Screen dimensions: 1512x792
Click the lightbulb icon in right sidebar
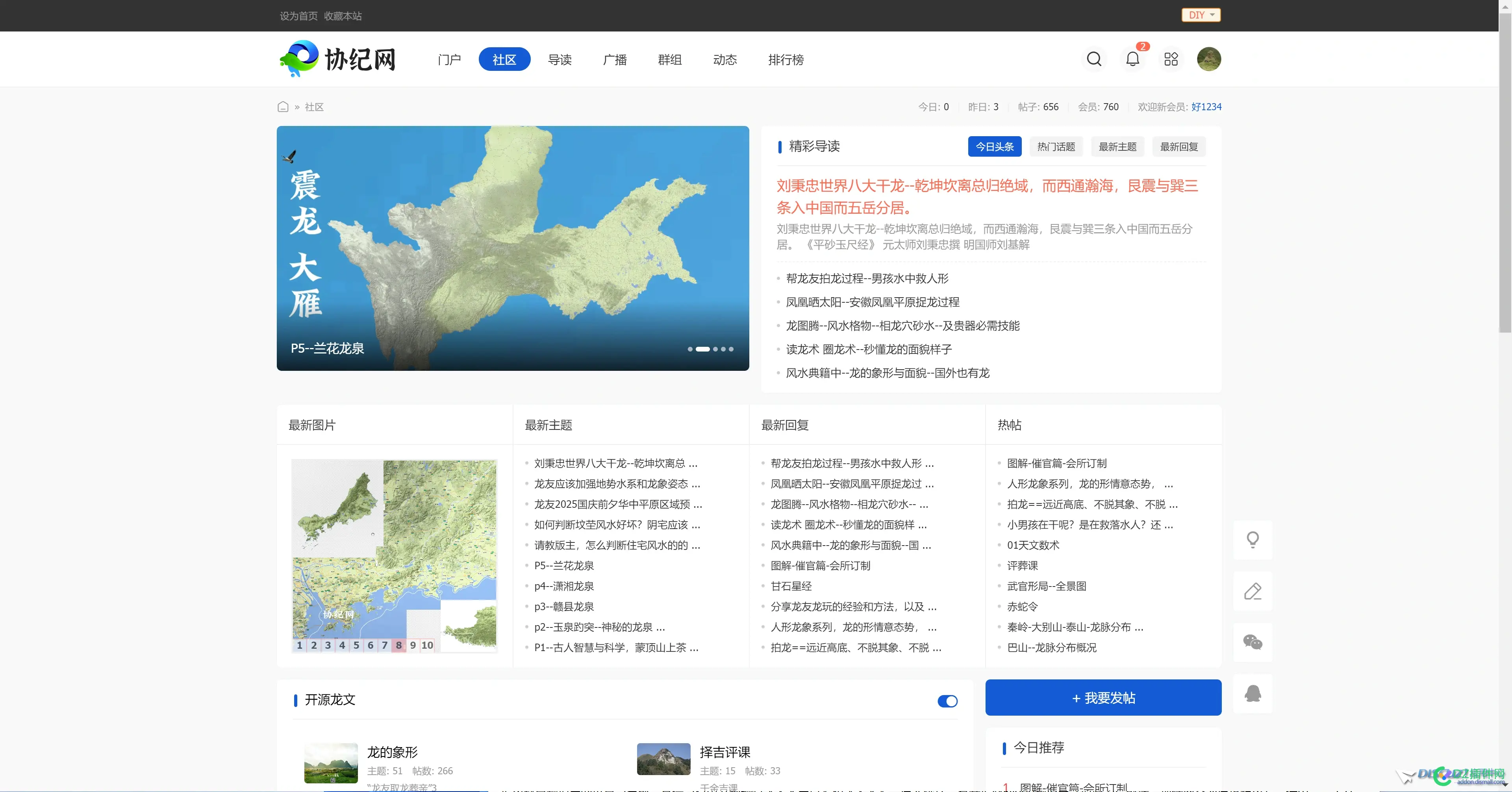(x=1253, y=539)
